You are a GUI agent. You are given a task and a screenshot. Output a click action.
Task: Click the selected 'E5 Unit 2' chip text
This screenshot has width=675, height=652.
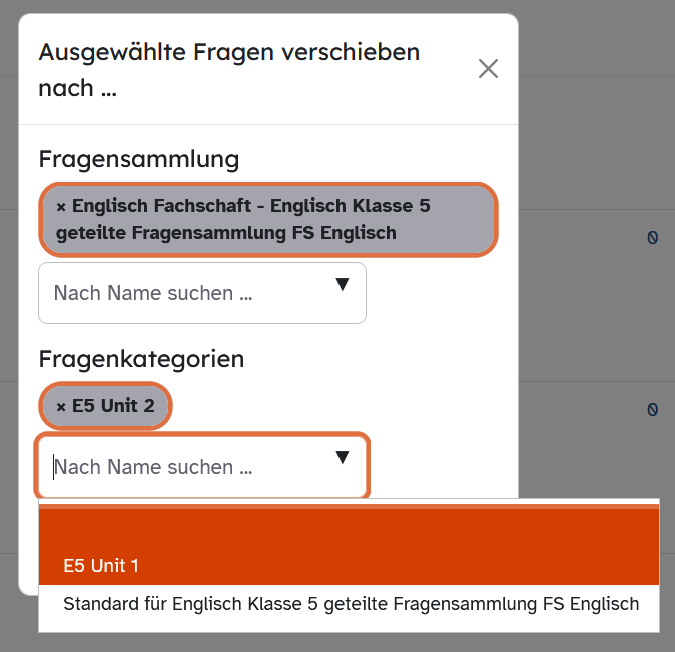pos(113,406)
